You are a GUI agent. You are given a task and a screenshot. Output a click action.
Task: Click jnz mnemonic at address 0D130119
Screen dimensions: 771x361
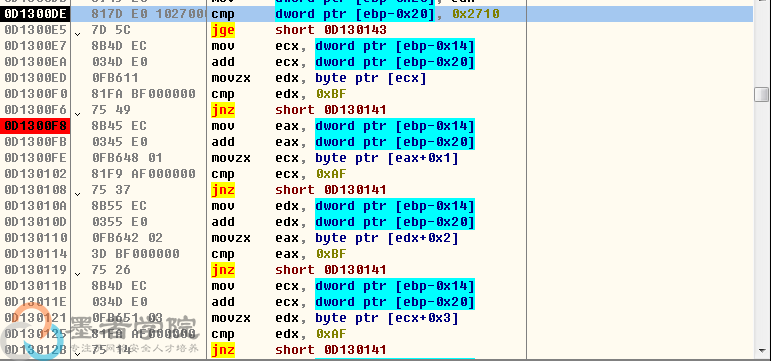click(223, 270)
